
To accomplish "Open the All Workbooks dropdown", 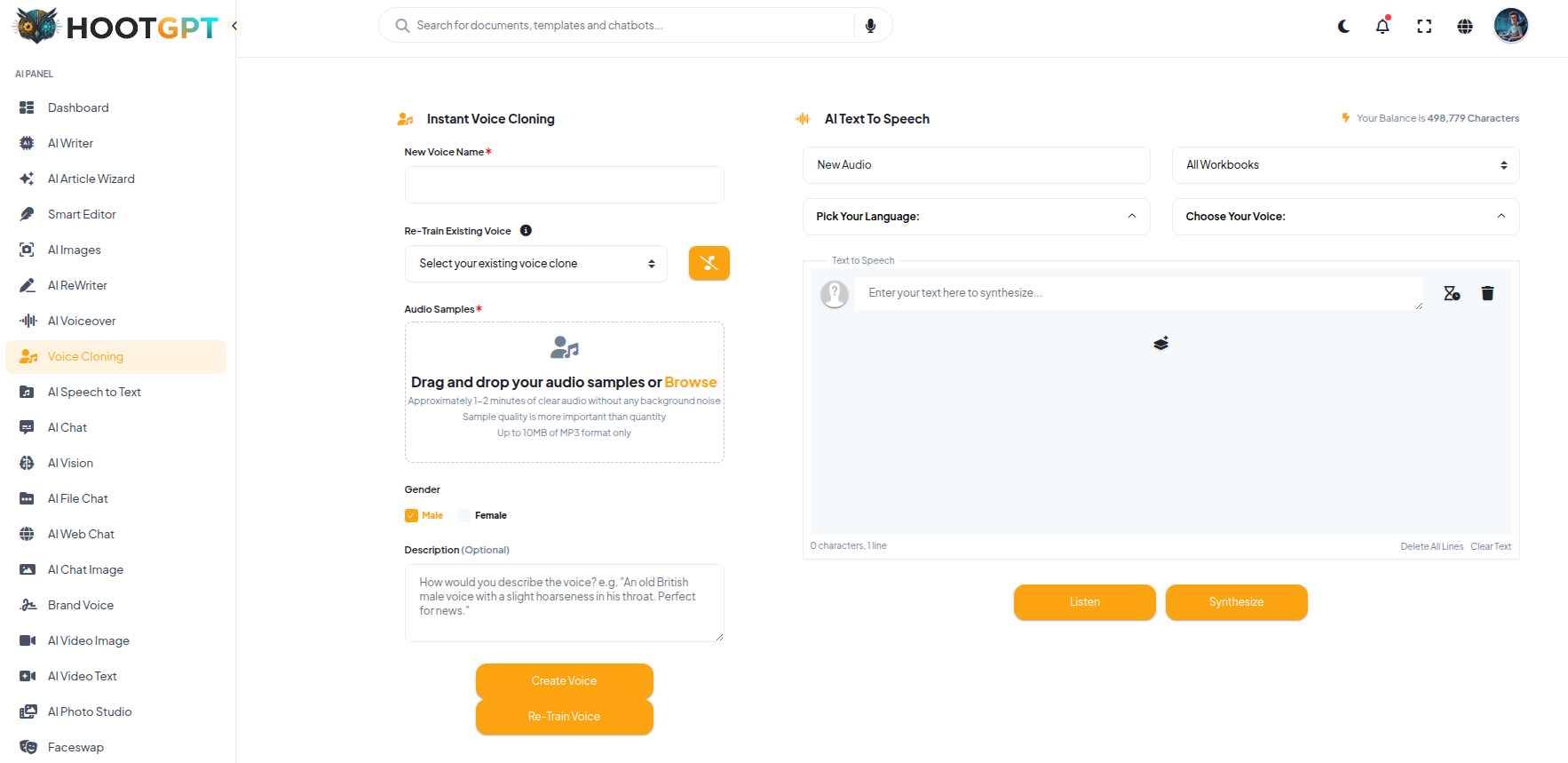I will [x=1345, y=164].
